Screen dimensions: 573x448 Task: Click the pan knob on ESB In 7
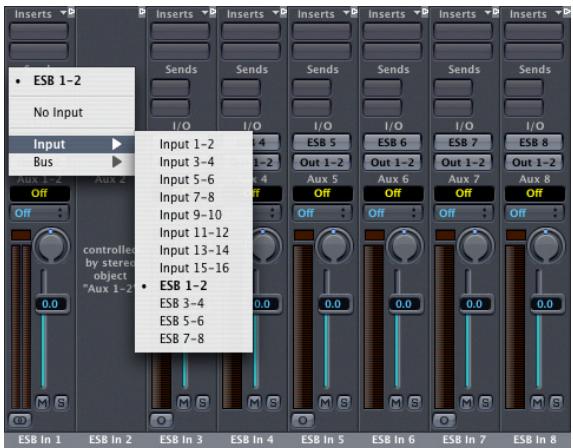point(475,245)
